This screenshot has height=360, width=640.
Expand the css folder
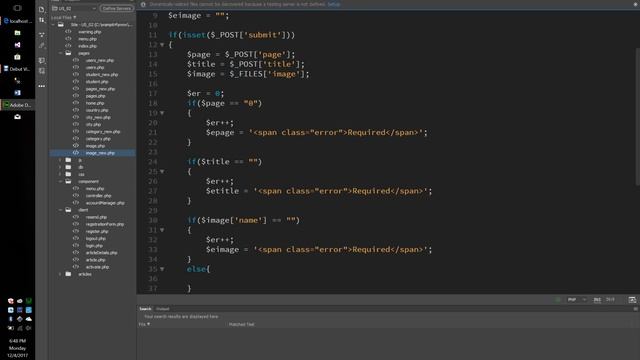pyautogui.click(x=60, y=174)
